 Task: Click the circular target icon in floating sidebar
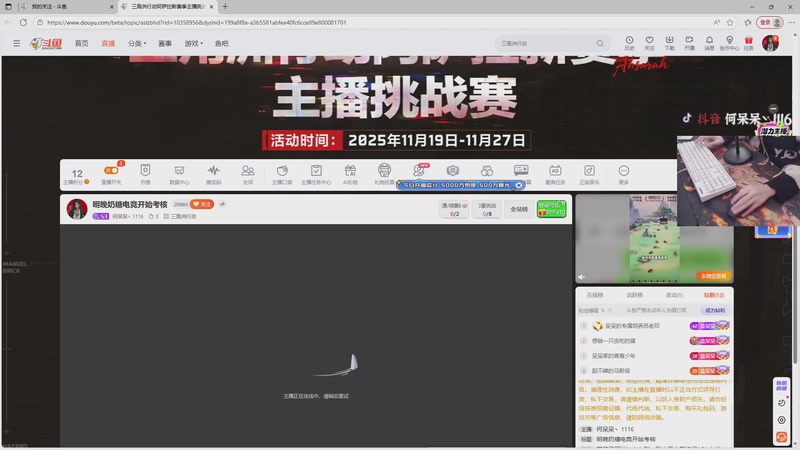coord(781,420)
